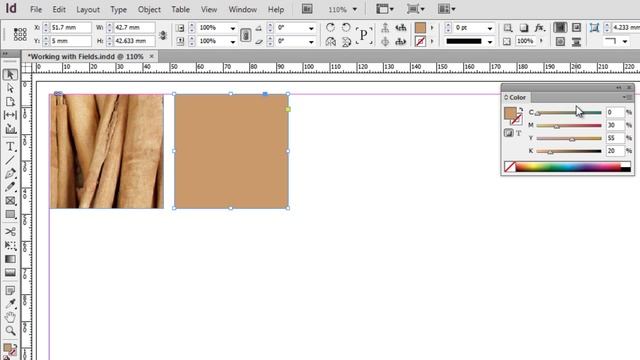The height and width of the screenshot is (360, 640).
Task: Toggle formatting affects container in Color panel
Action: click(509, 133)
